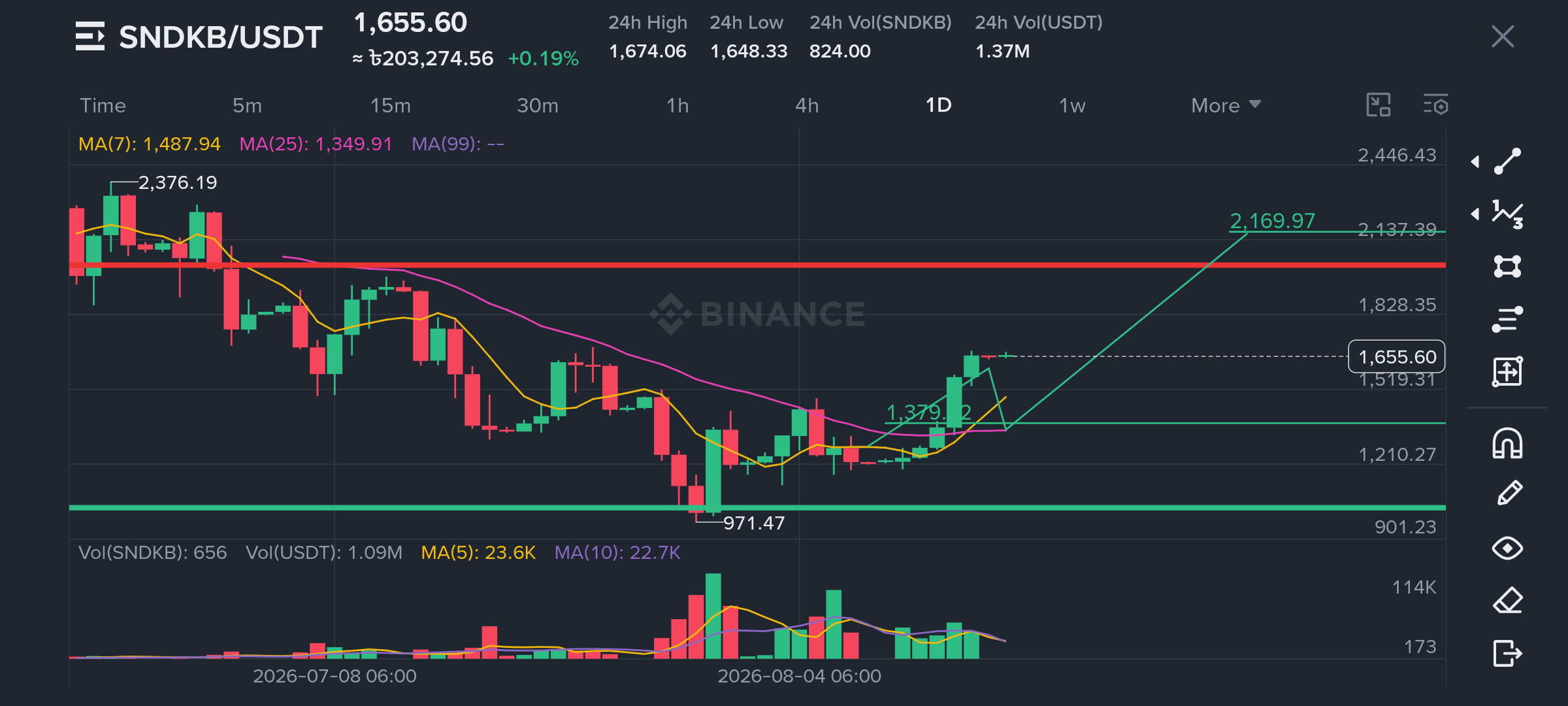The image size is (1568, 706).
Task: Expand the wave pattern tool options arrow
Action: (x=1475, y=214)
